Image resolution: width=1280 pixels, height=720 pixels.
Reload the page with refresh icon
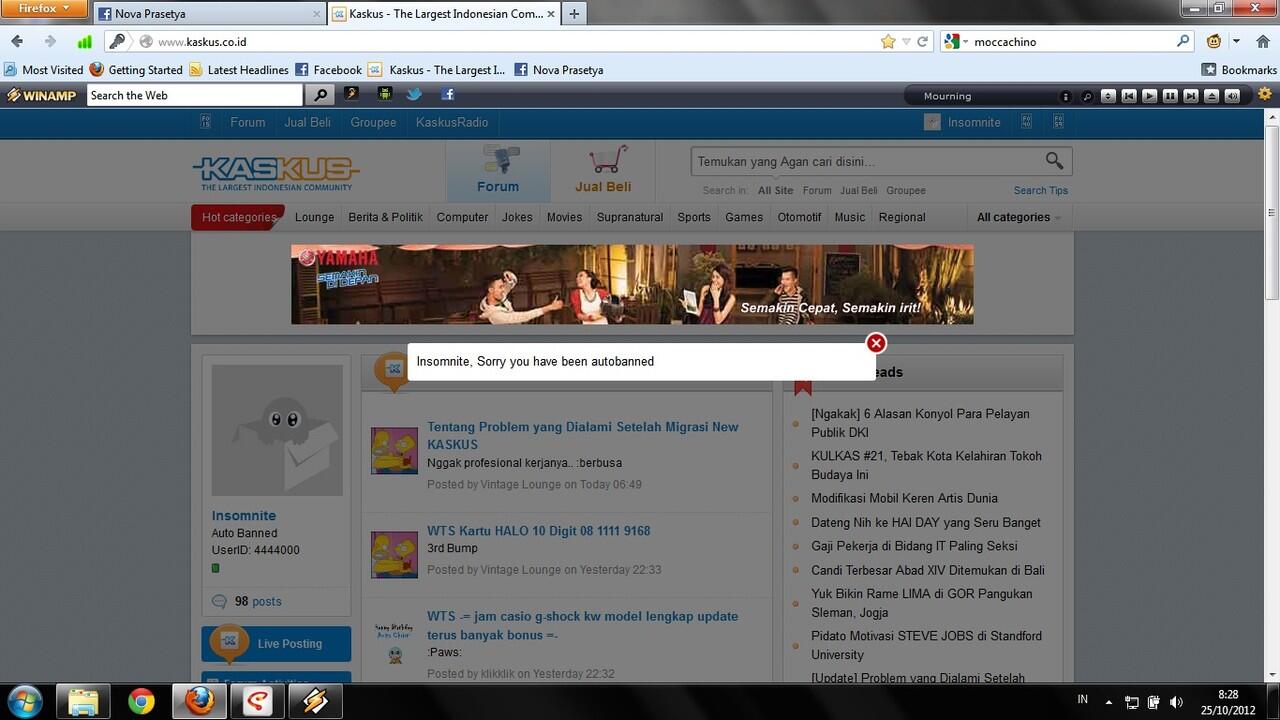click(x=923, y=42)
